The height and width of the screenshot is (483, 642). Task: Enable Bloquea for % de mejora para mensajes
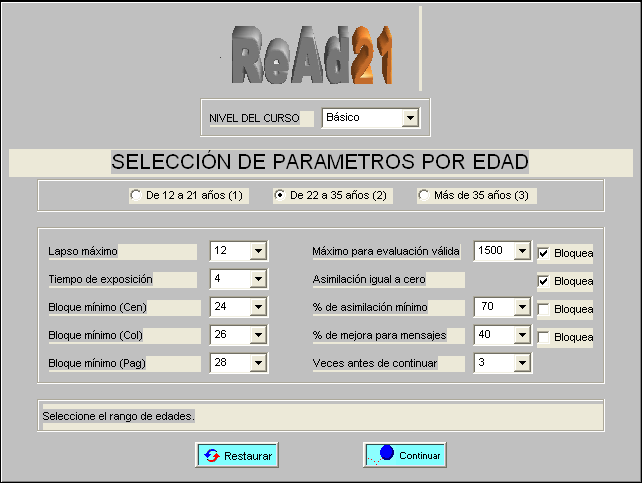[543, 337]
